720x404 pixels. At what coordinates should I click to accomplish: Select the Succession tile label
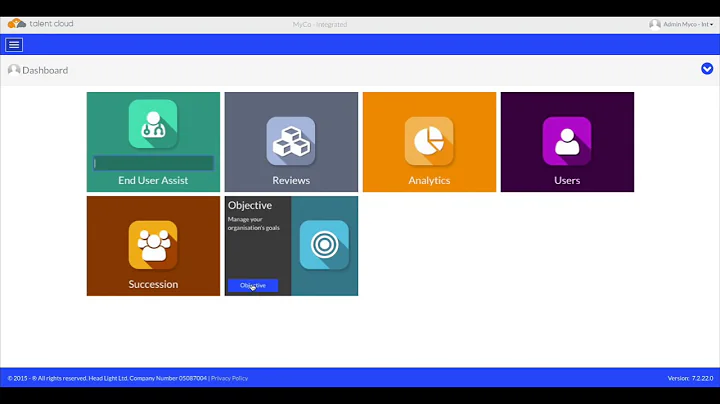pos(153,284)
